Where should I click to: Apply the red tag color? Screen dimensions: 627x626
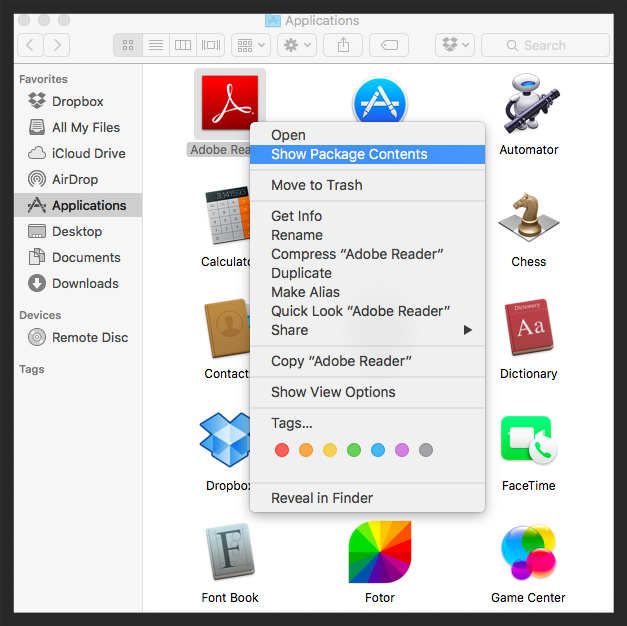282,450
